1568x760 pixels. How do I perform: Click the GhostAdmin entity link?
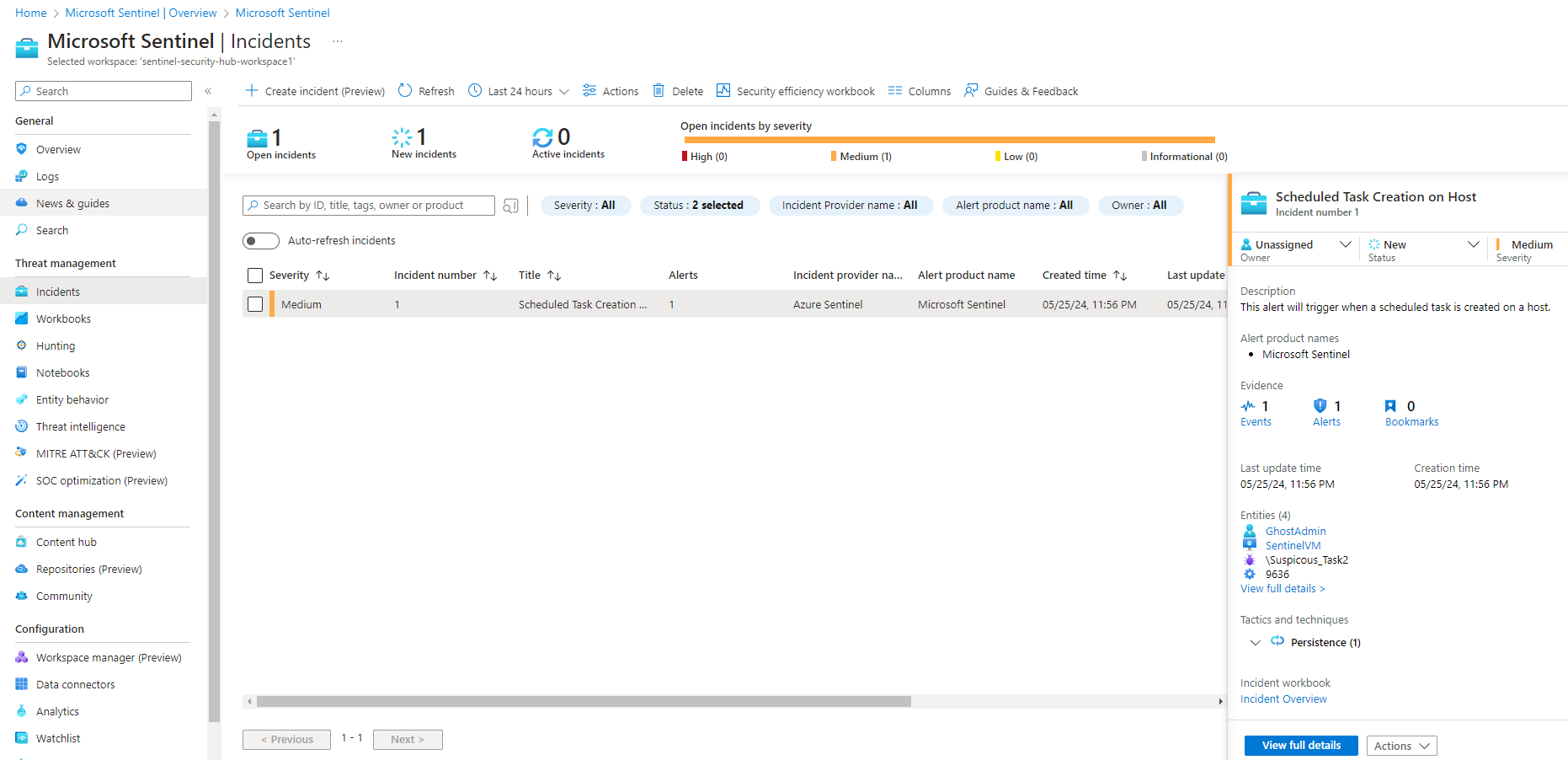click(x=1295, y=531)
